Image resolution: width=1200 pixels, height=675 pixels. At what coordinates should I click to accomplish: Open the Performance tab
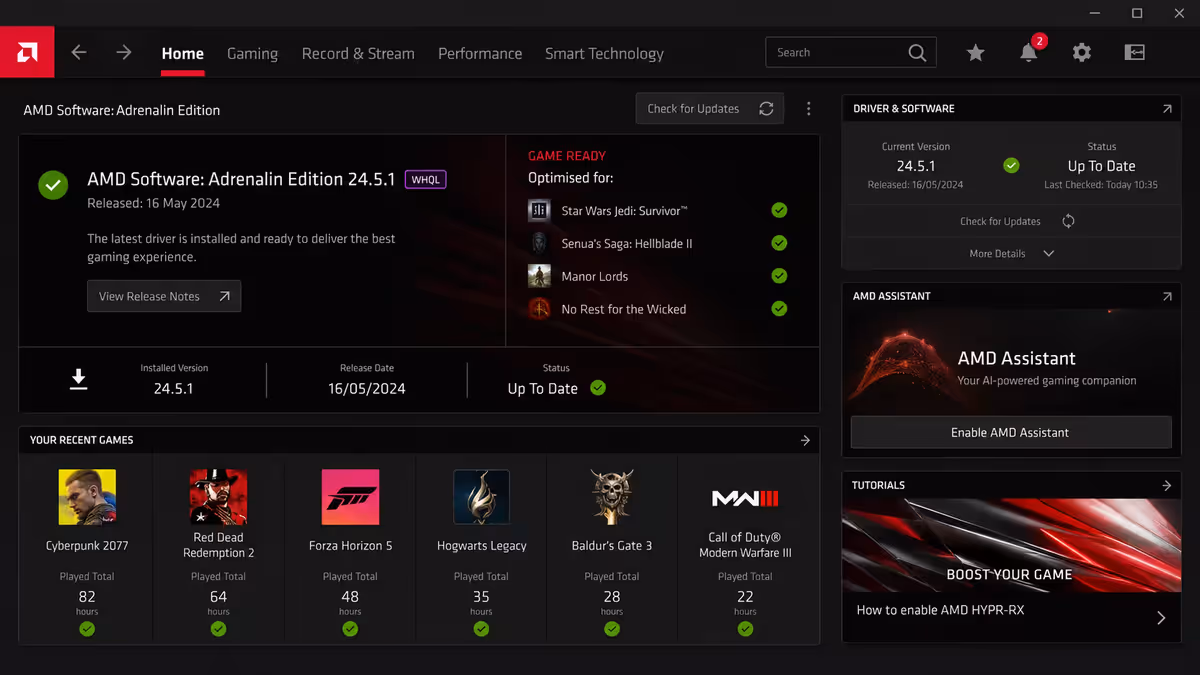point(480,54)
